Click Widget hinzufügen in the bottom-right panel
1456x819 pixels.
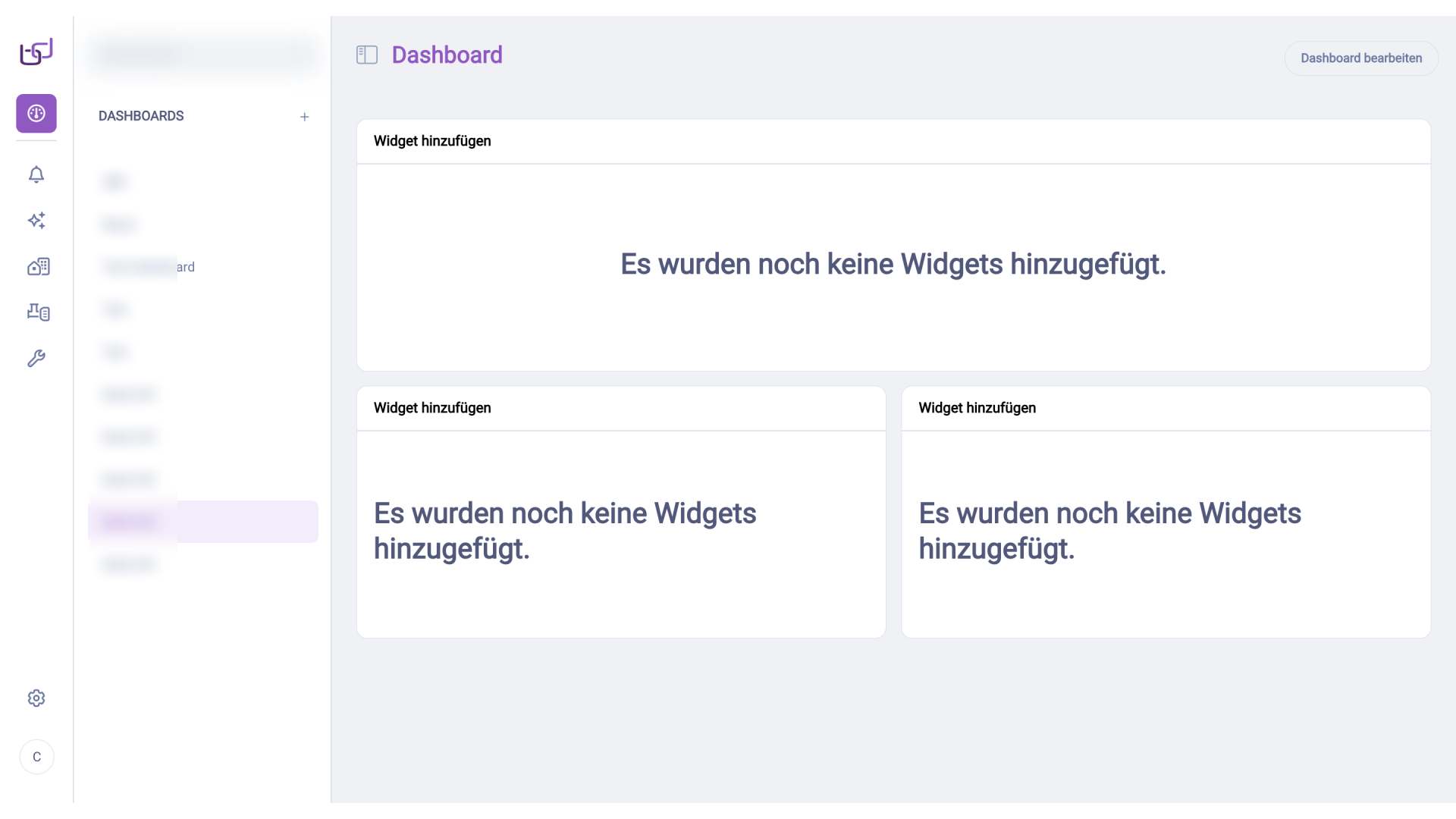977,408
